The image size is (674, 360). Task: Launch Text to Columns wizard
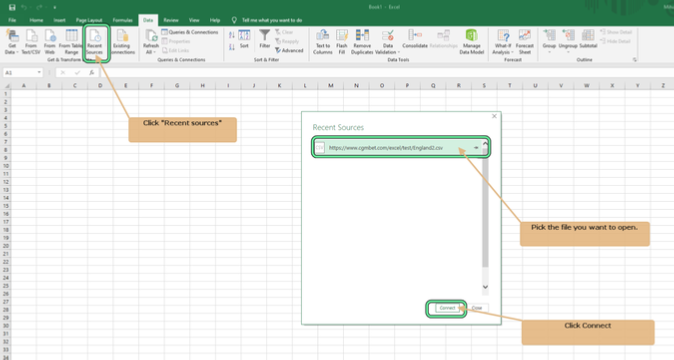[x=323, y=42]
